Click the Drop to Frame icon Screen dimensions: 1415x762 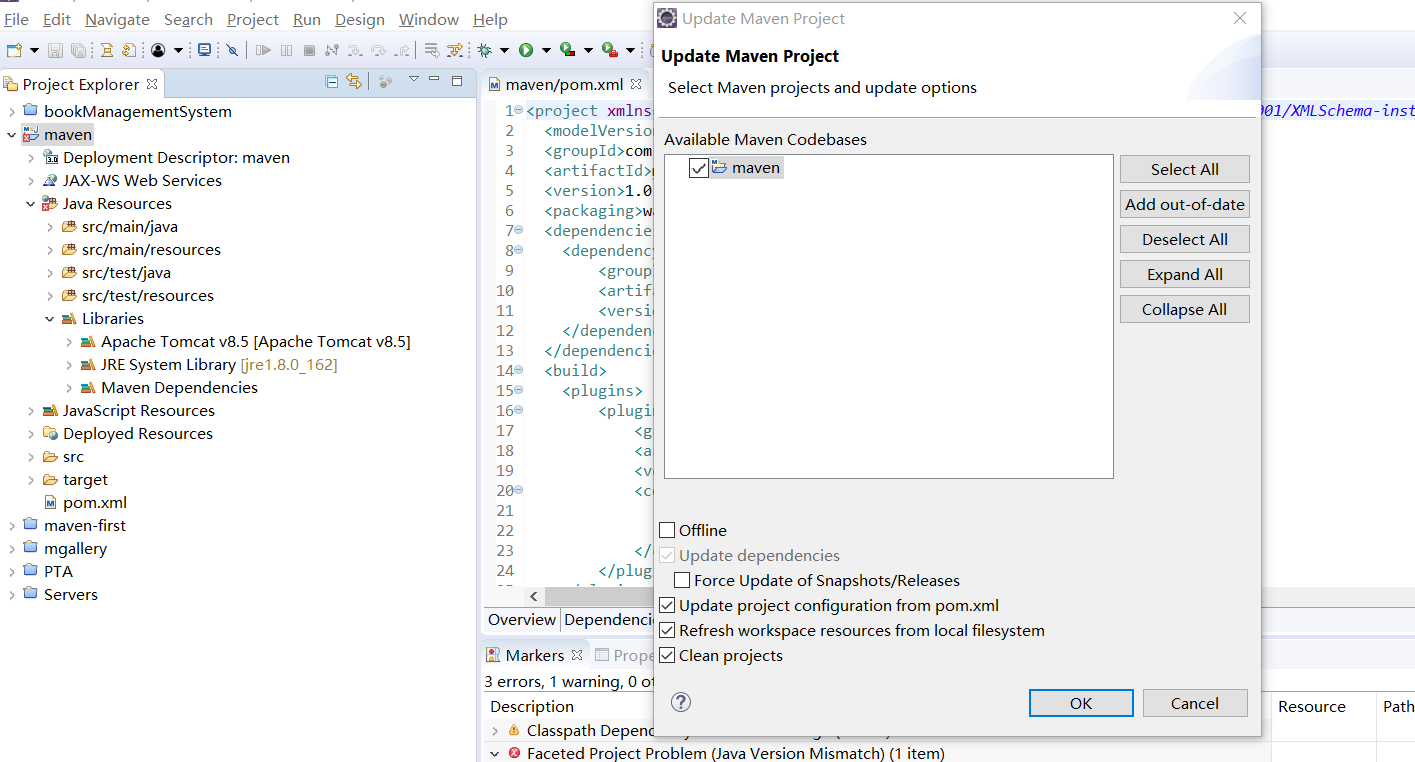pos(432,50)
